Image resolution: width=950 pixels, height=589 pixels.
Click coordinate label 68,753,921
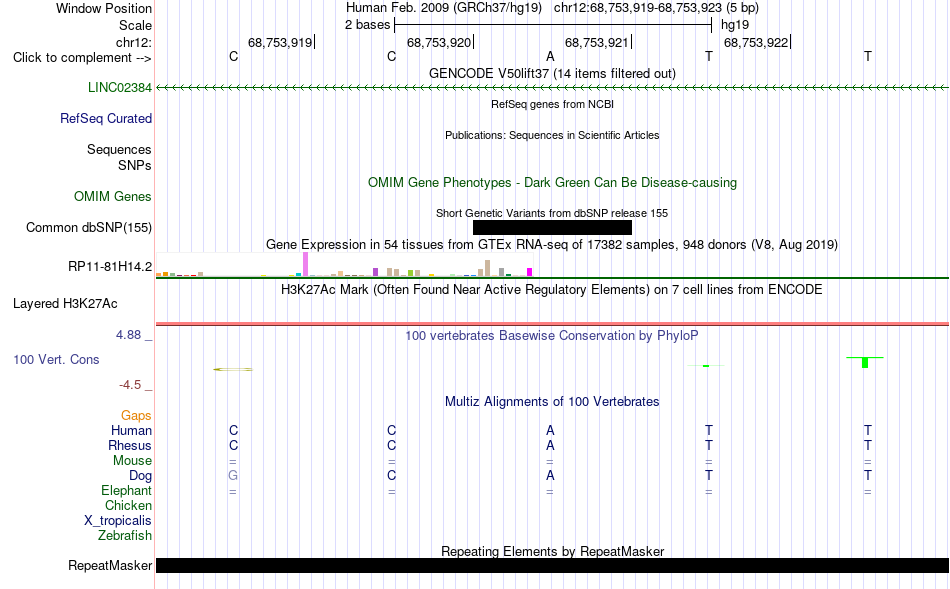(597, 42)
